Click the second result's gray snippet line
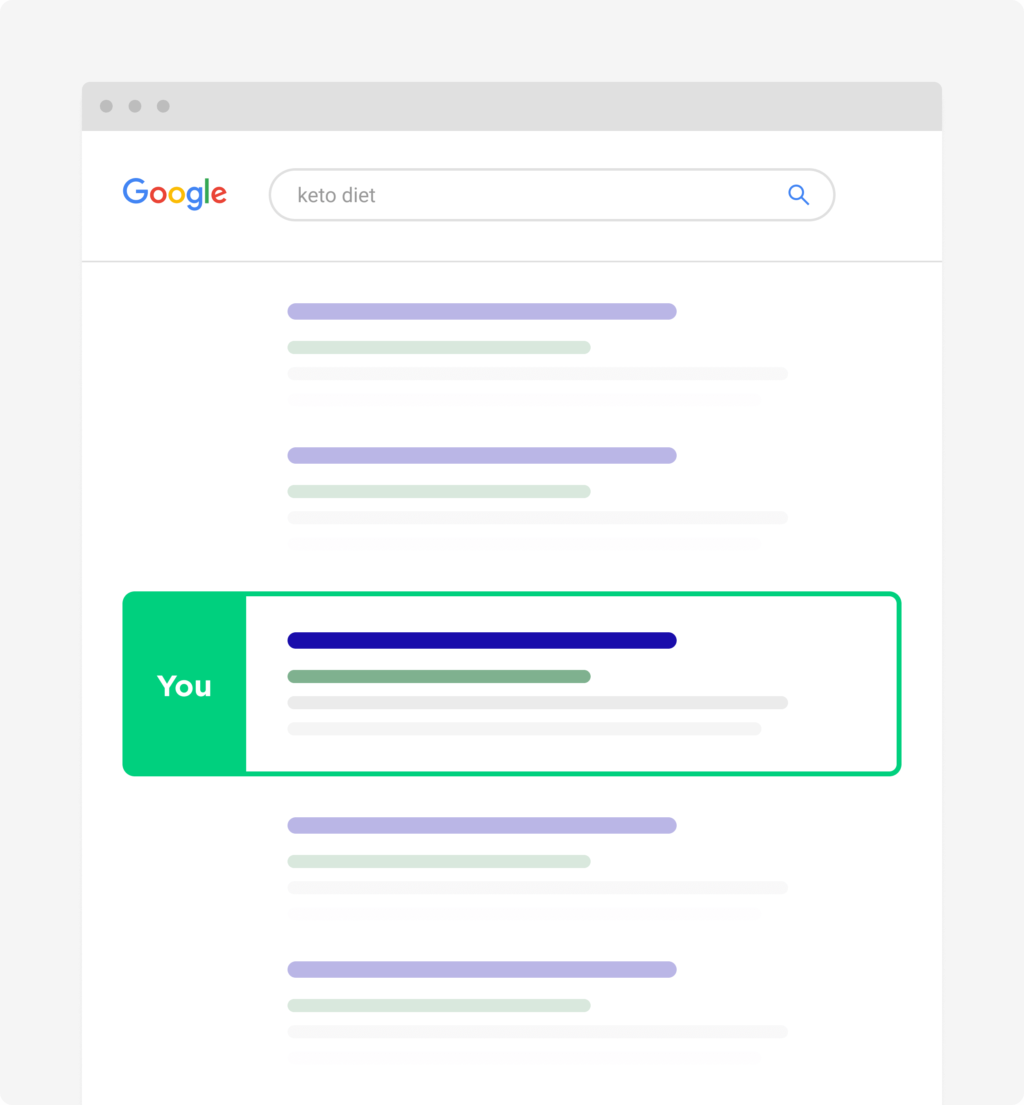The image size is (1024, 1105). click(x=537, y=518)
